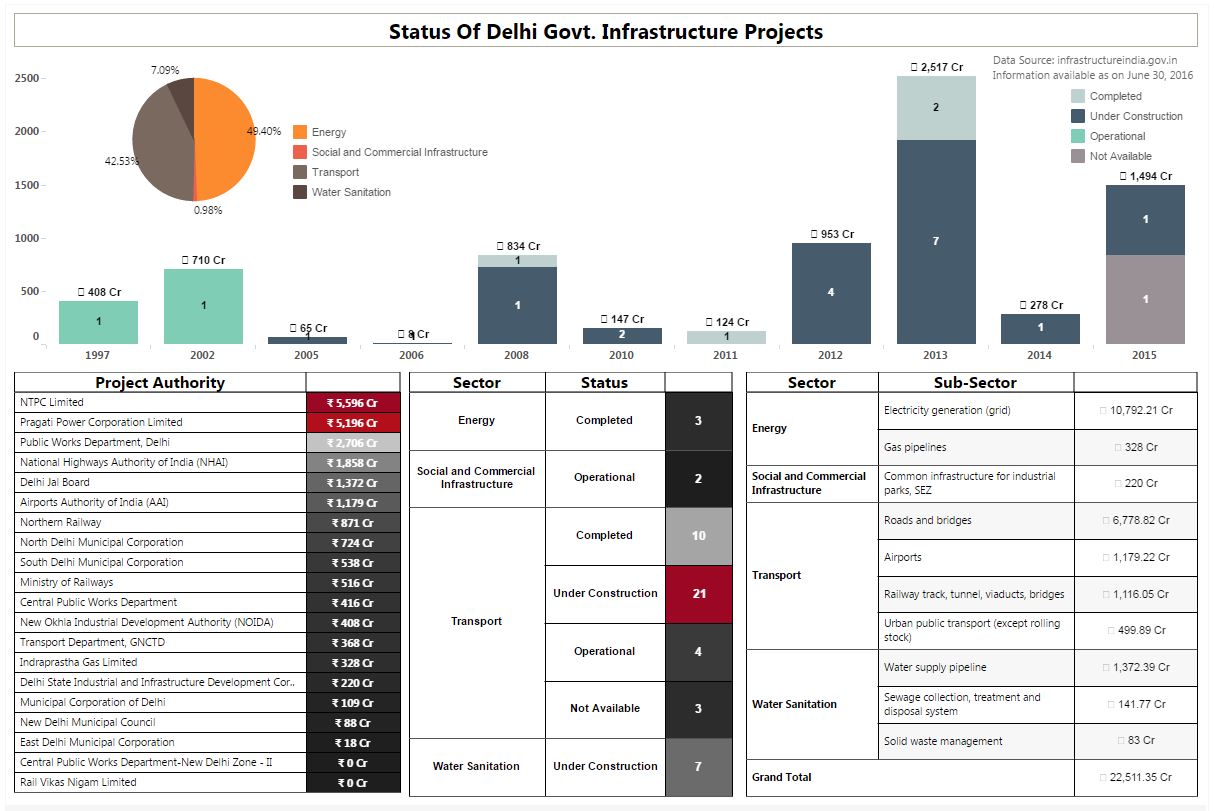Click the Under Construction segment of the 2013 bar
The image size is (1214, 811).
point(936,242)
